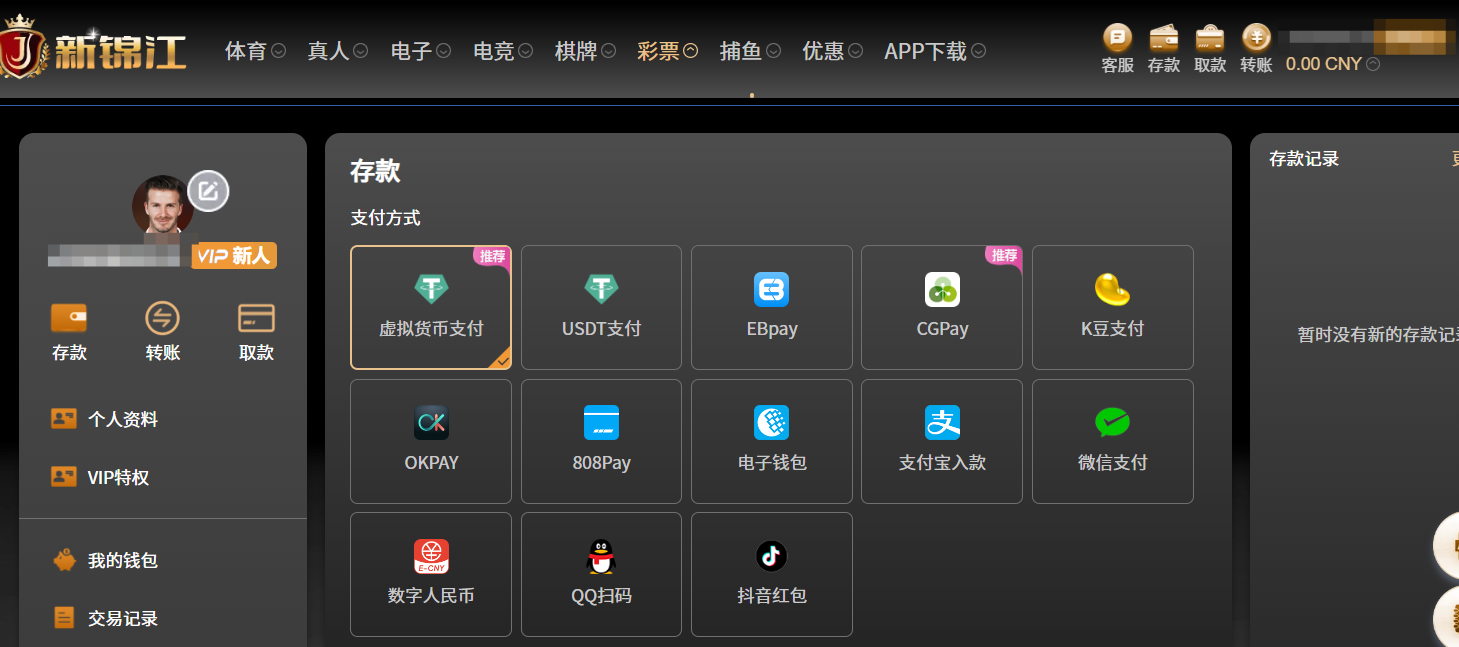Click sidebar 存款 wallet icon

[x=69, y=319]
